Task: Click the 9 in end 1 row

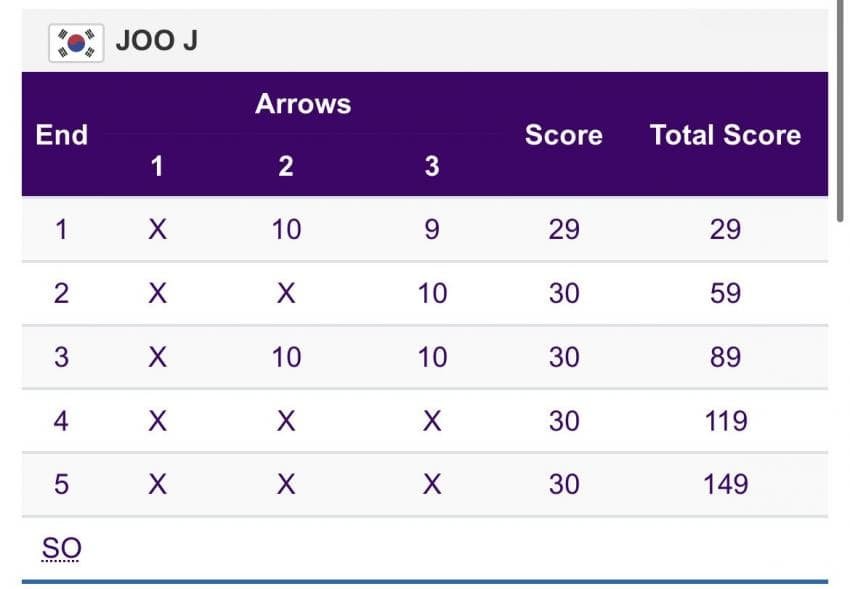Action: [432, 230]
